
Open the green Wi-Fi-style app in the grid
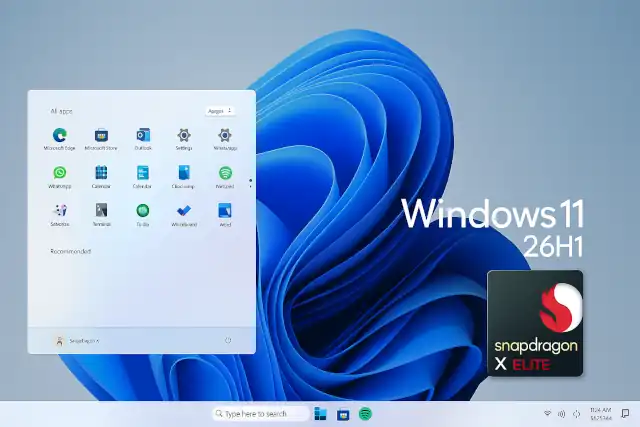click(225, 177)
